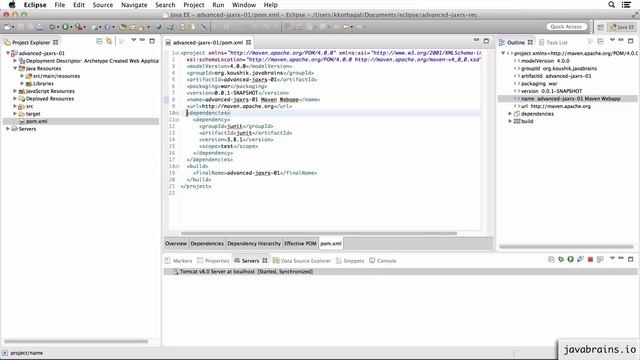Expand the target folder
Image resolution: width=640 pixels, height=360 pixels.
pyautogui.click(x=15, y=113)
